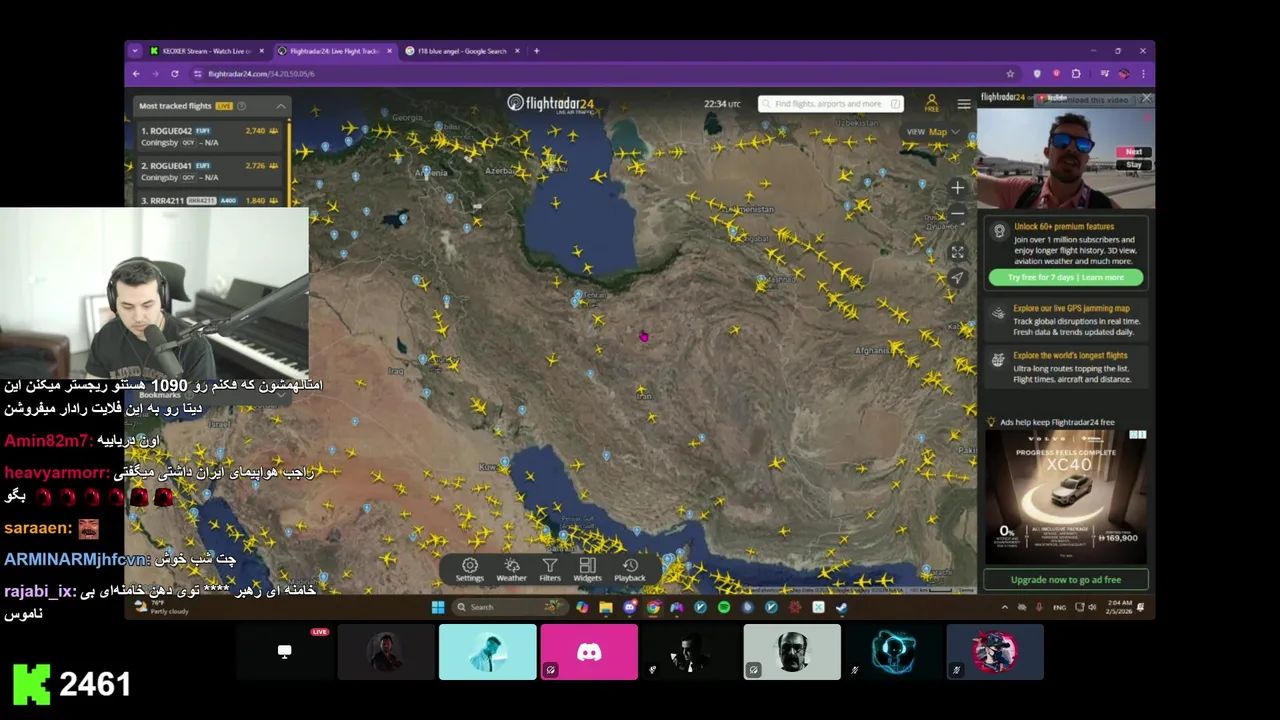Select ROGUE041 in most tracked flights
The image size is (1280, 720).
(x=211, y=171)
